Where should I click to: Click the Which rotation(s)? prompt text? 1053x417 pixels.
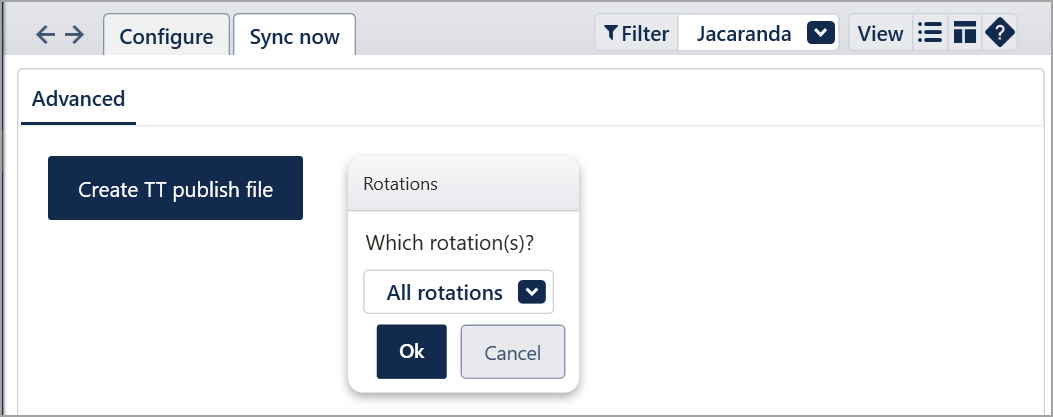449,242
